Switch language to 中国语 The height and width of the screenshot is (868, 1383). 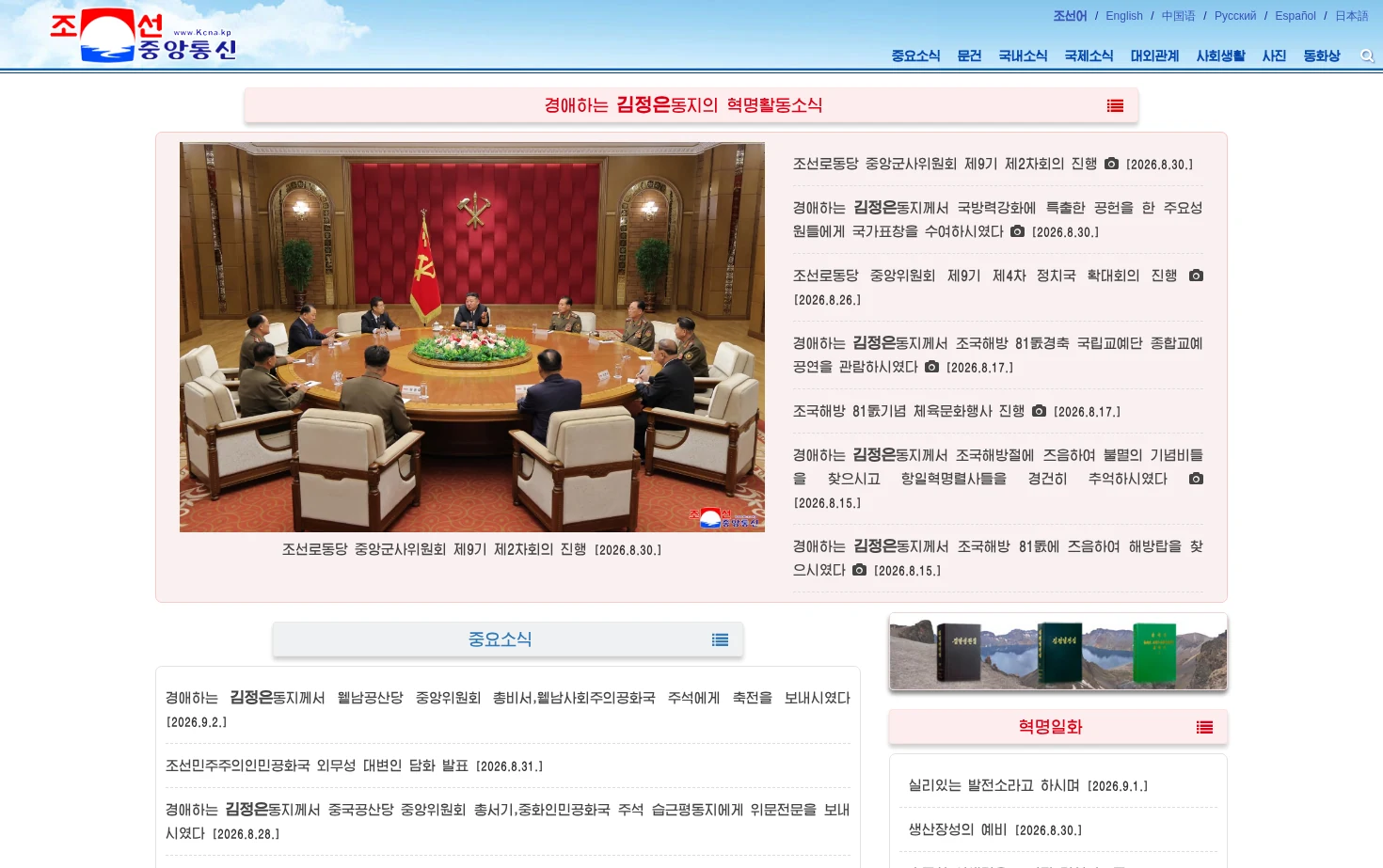pos(1178,16)
